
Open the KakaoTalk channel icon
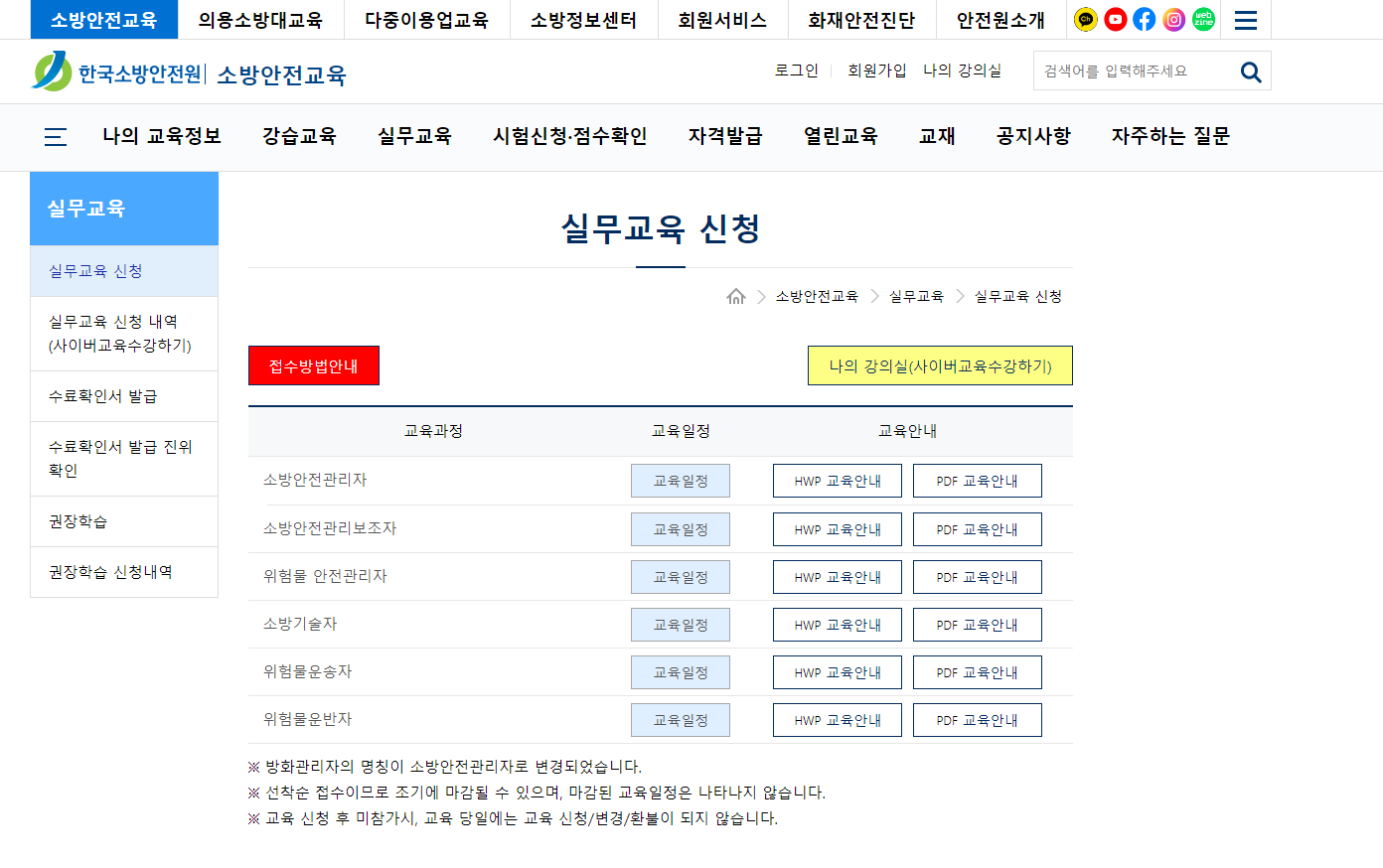click(1086, 19)
